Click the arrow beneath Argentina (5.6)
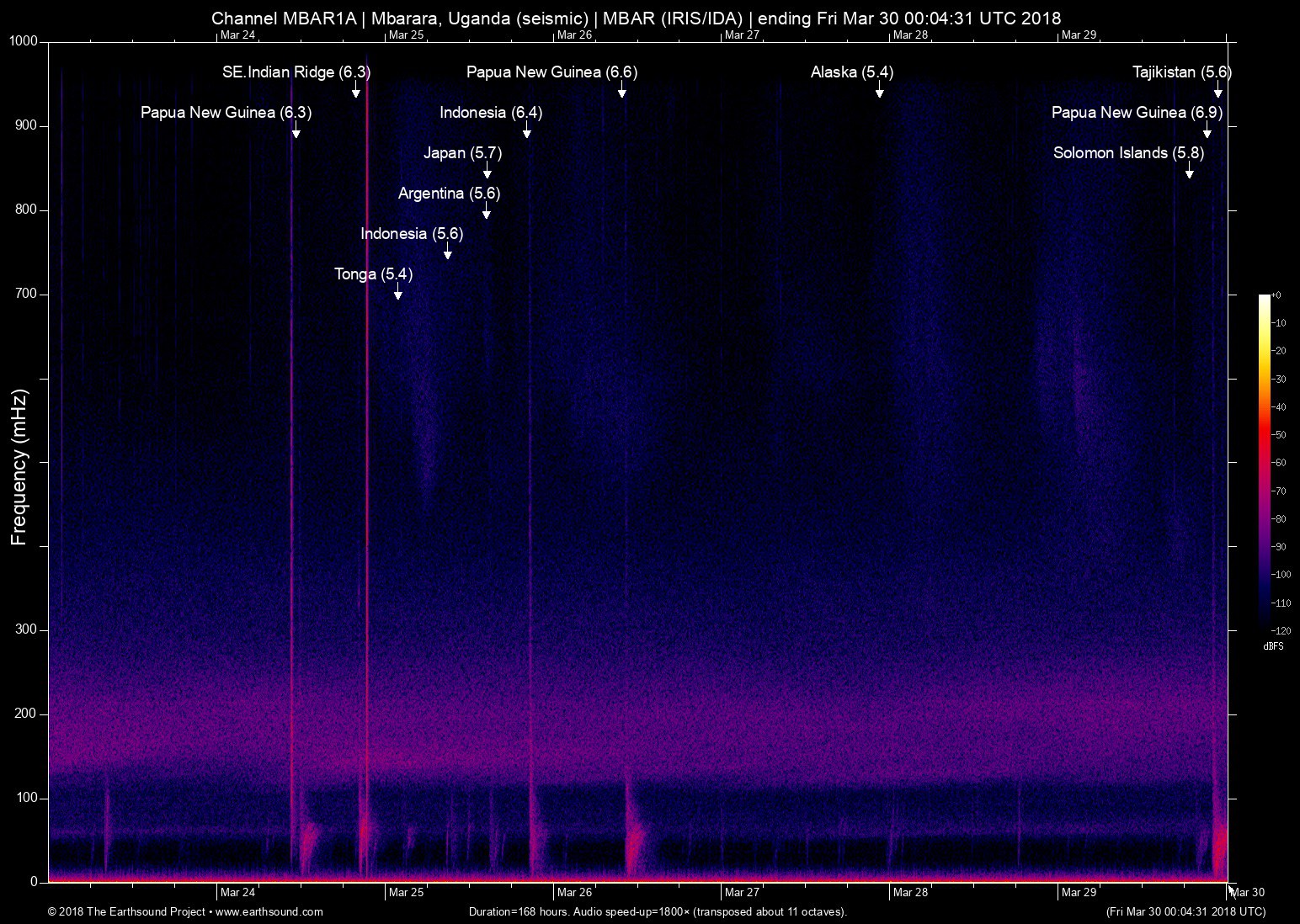This screenshot has height=924, width=1300. pos(487,212)
